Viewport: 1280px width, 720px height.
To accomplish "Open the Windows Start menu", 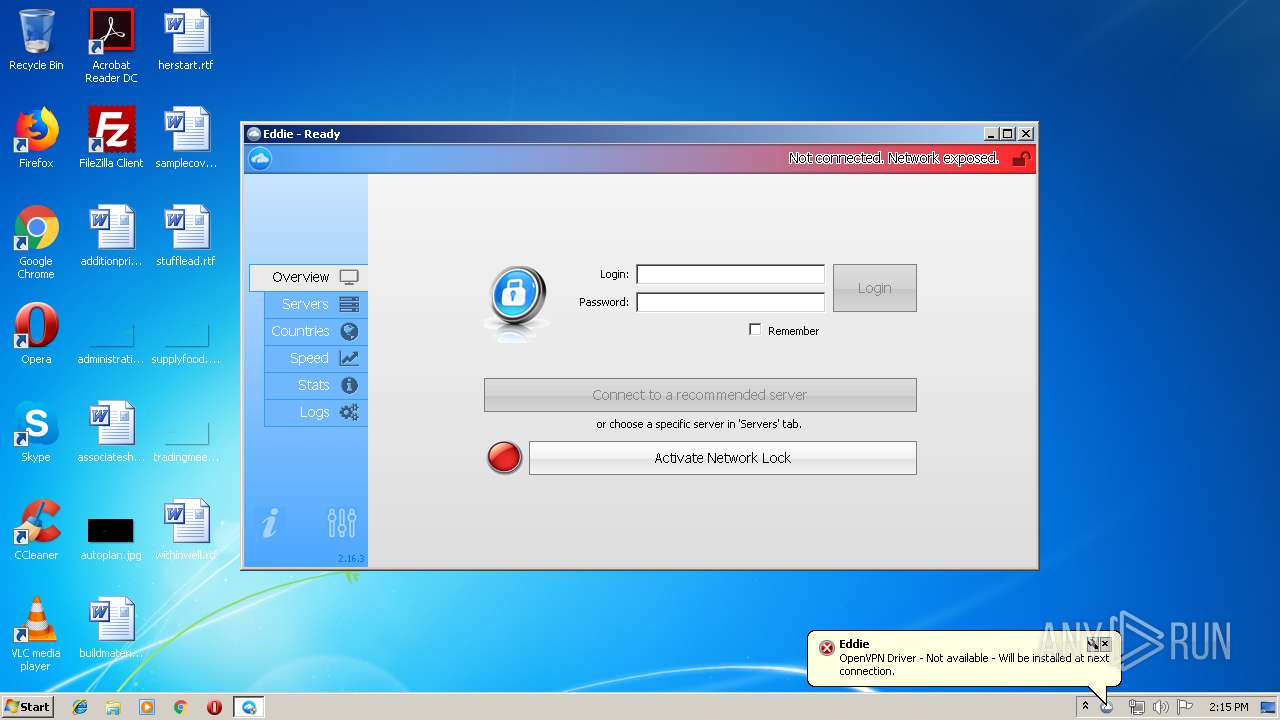I will (27, 706).
